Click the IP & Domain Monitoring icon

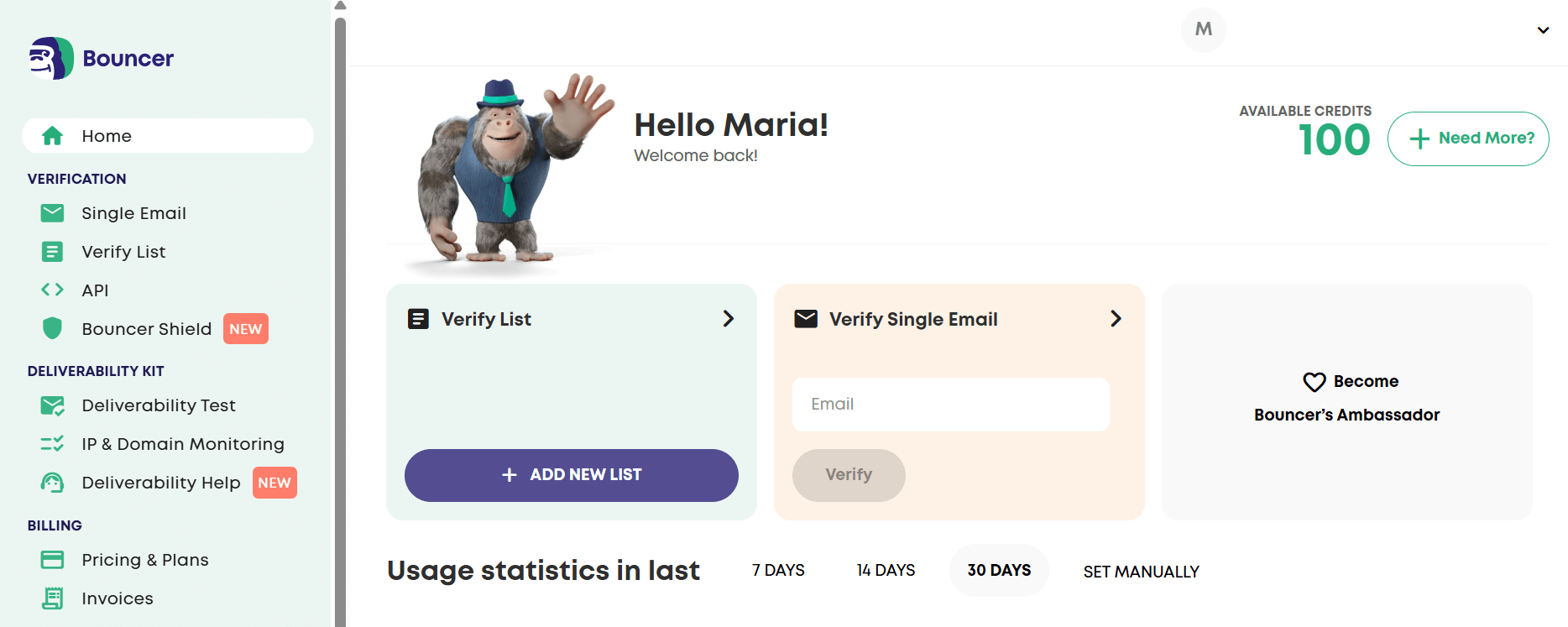(x=52, y=443)
